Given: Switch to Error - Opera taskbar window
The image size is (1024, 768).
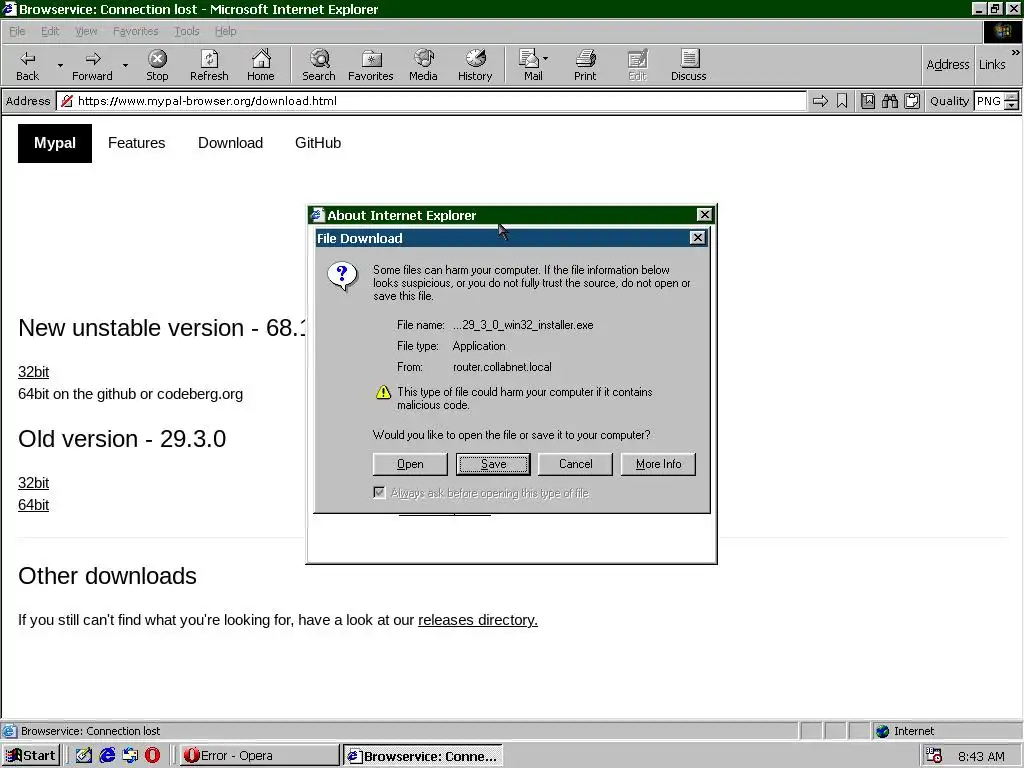Looking at the screenshot, I should (259, 756).
